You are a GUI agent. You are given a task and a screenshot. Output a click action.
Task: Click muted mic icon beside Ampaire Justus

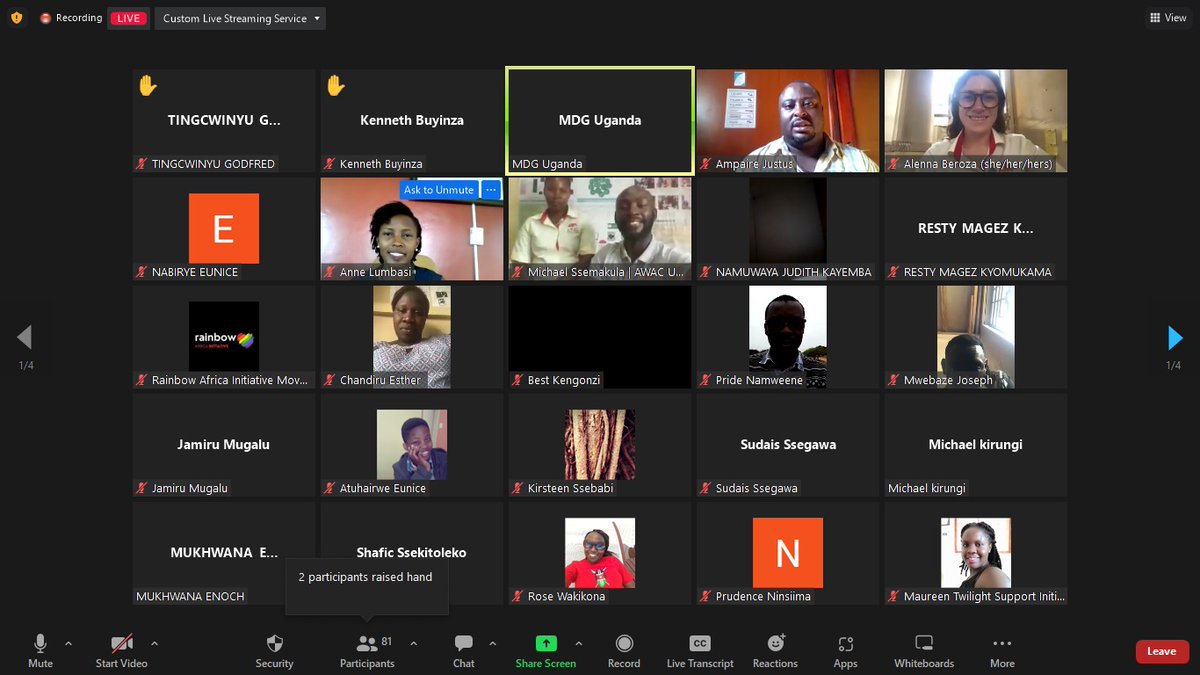[706, 164]
